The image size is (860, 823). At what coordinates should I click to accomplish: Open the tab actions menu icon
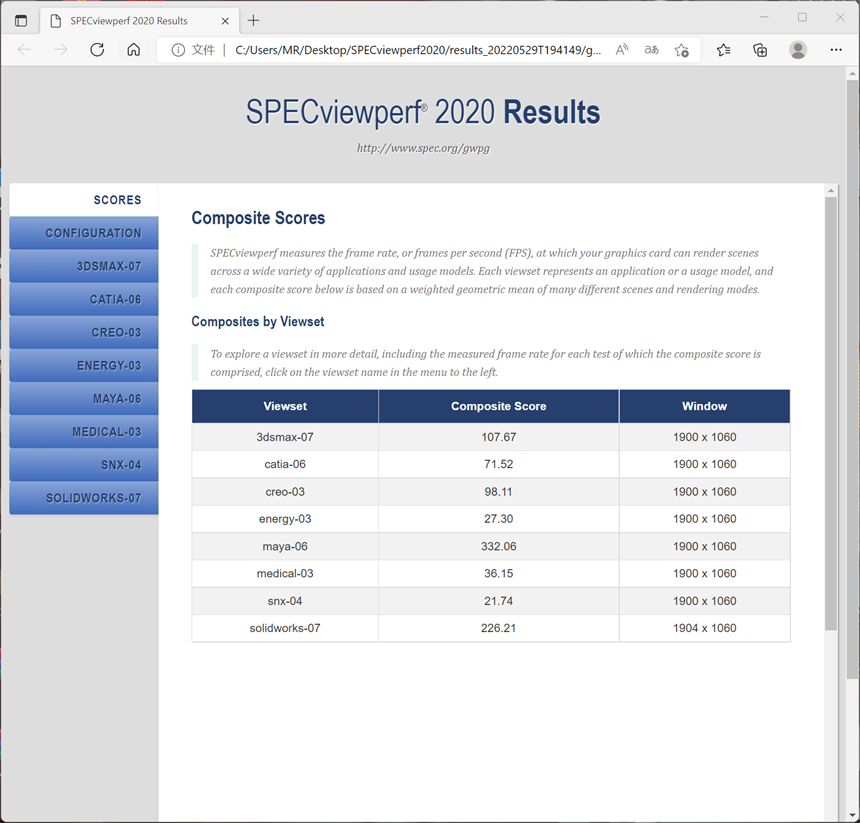[x=21, y=21]
